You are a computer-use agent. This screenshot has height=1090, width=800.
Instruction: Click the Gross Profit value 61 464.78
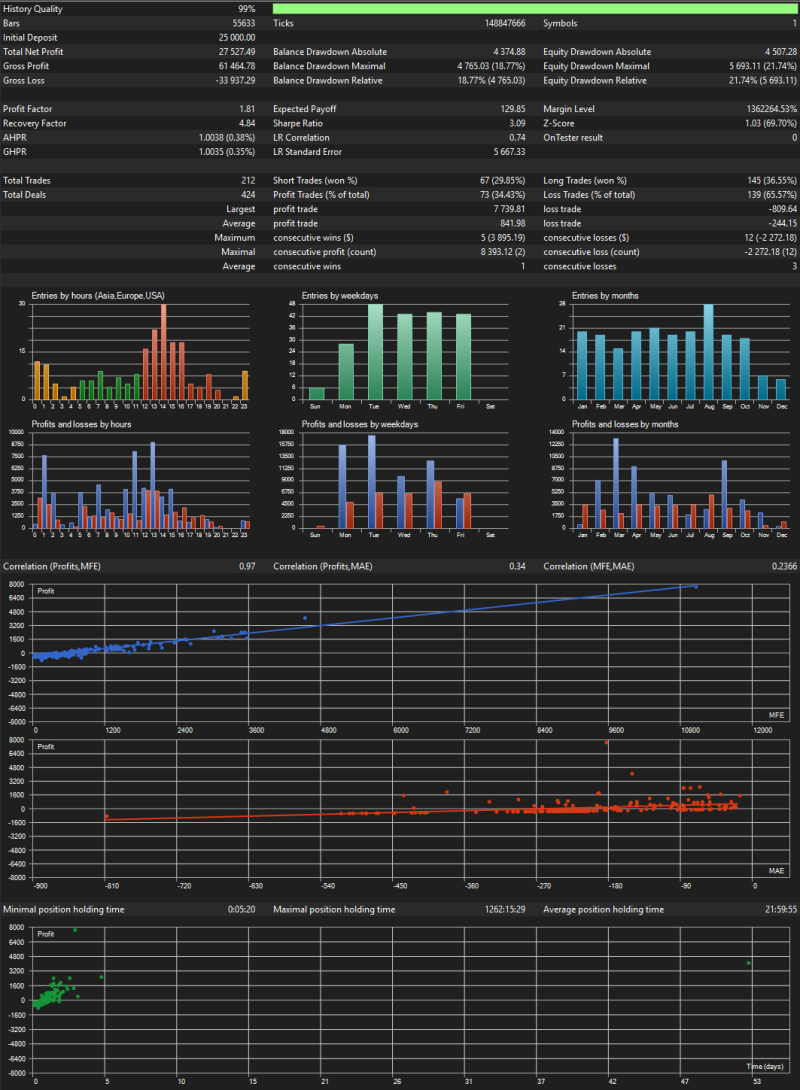[237, 66]
